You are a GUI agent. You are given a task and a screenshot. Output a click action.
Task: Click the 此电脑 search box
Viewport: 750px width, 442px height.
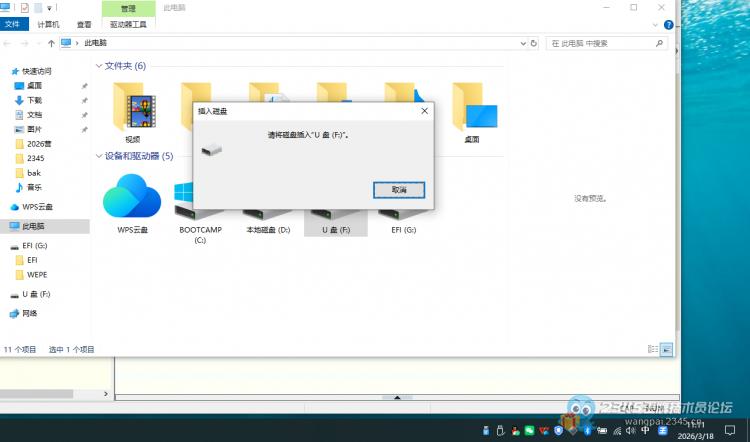(605, 43)
